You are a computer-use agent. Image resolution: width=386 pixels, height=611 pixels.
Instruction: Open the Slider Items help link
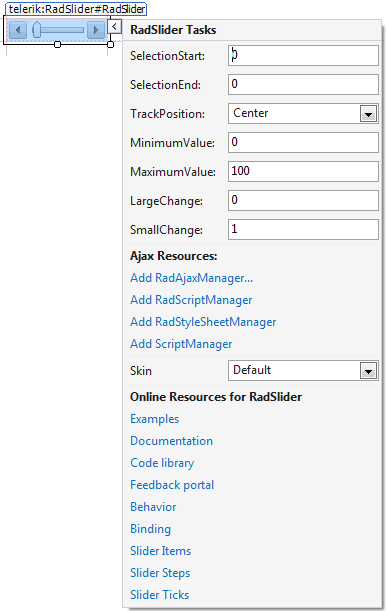[160, 551]
